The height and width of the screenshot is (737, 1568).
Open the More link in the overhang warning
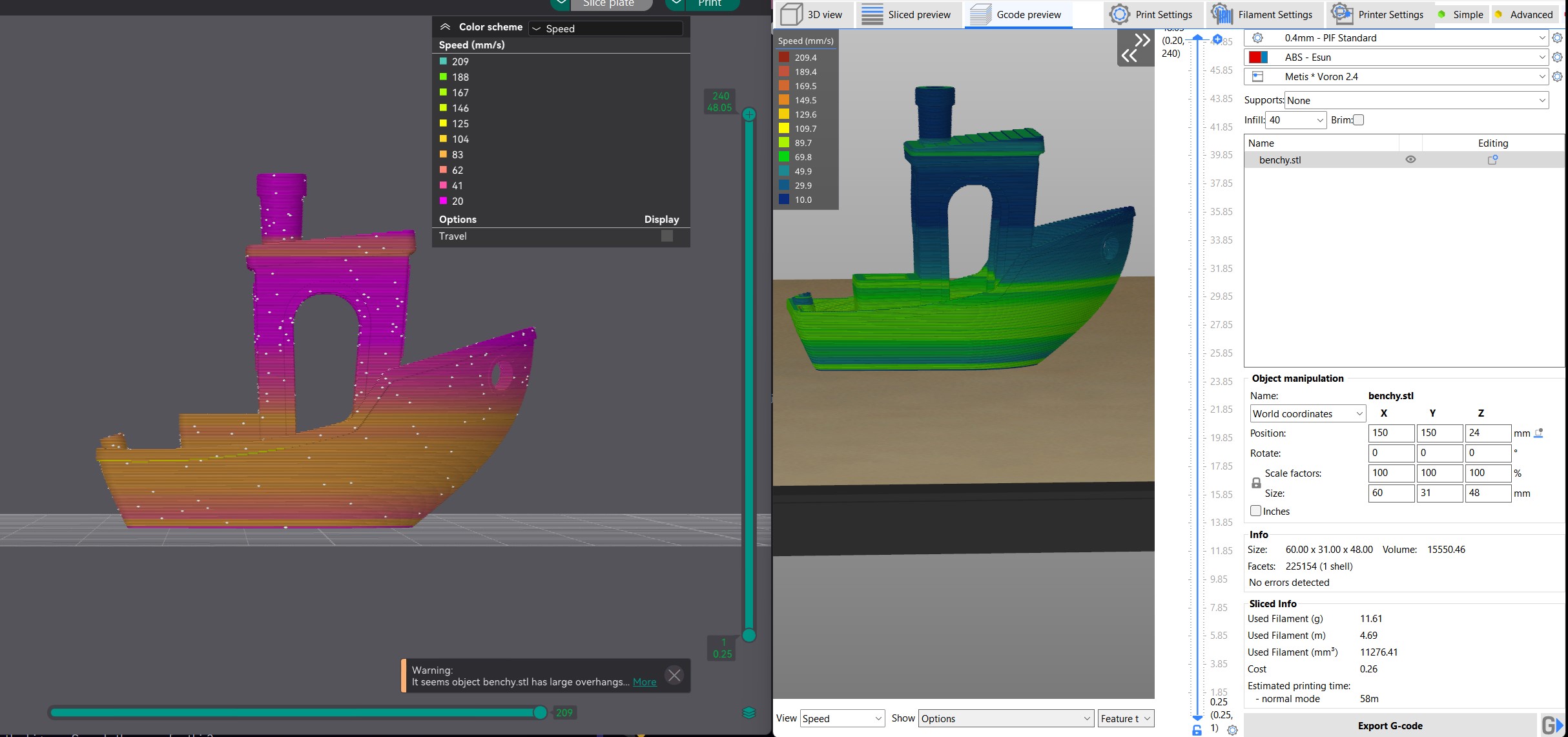tap(645, 681)
